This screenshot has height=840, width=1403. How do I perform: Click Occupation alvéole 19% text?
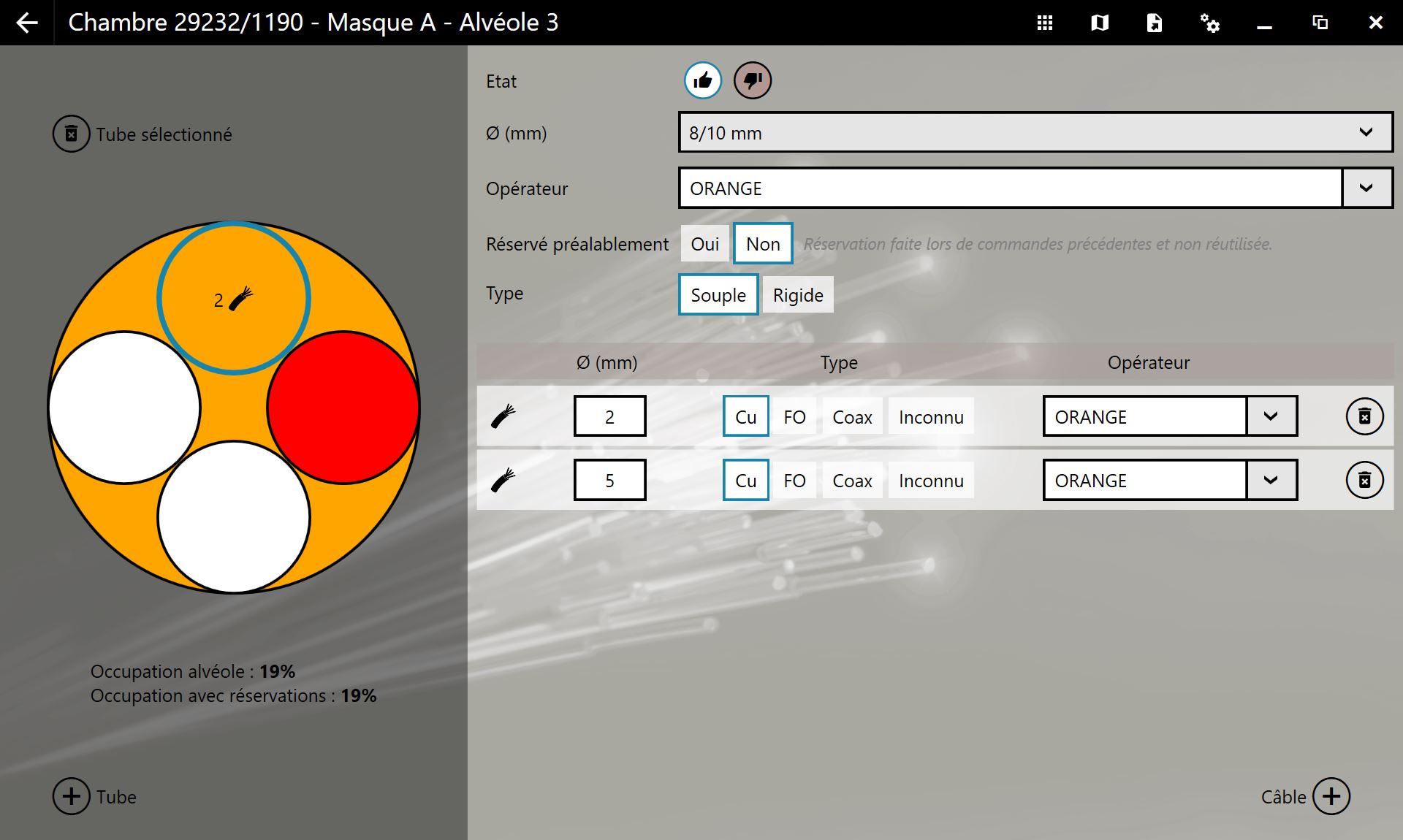(x=193, y=671)
